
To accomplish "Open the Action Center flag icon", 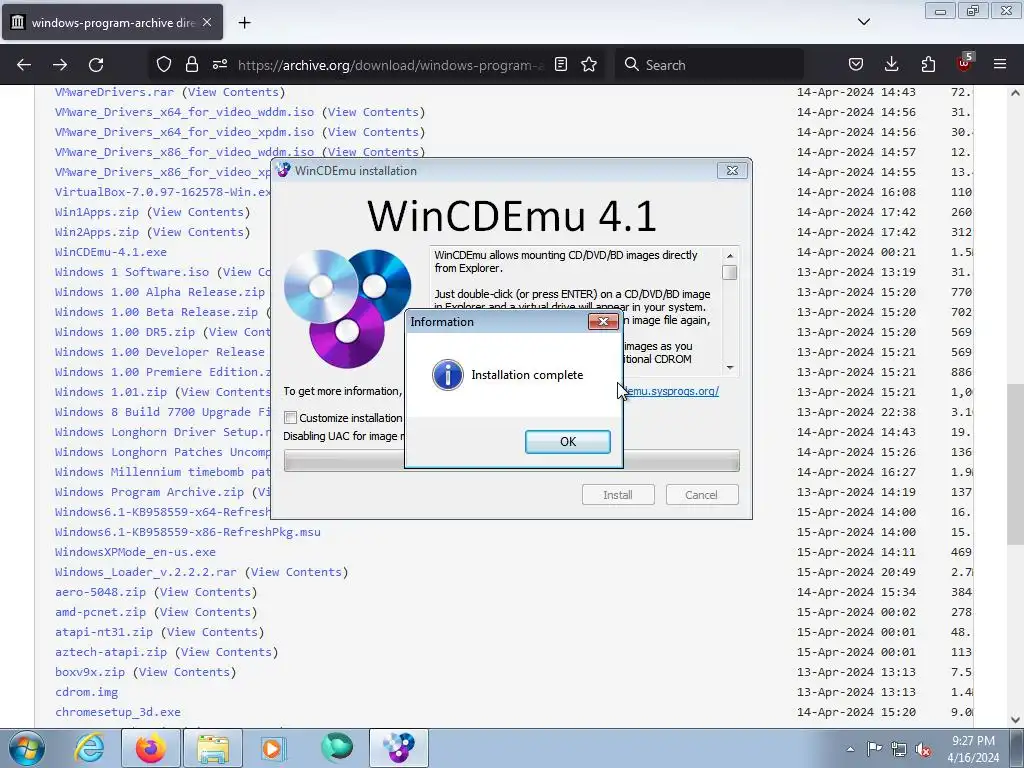I will pos(874,749).
